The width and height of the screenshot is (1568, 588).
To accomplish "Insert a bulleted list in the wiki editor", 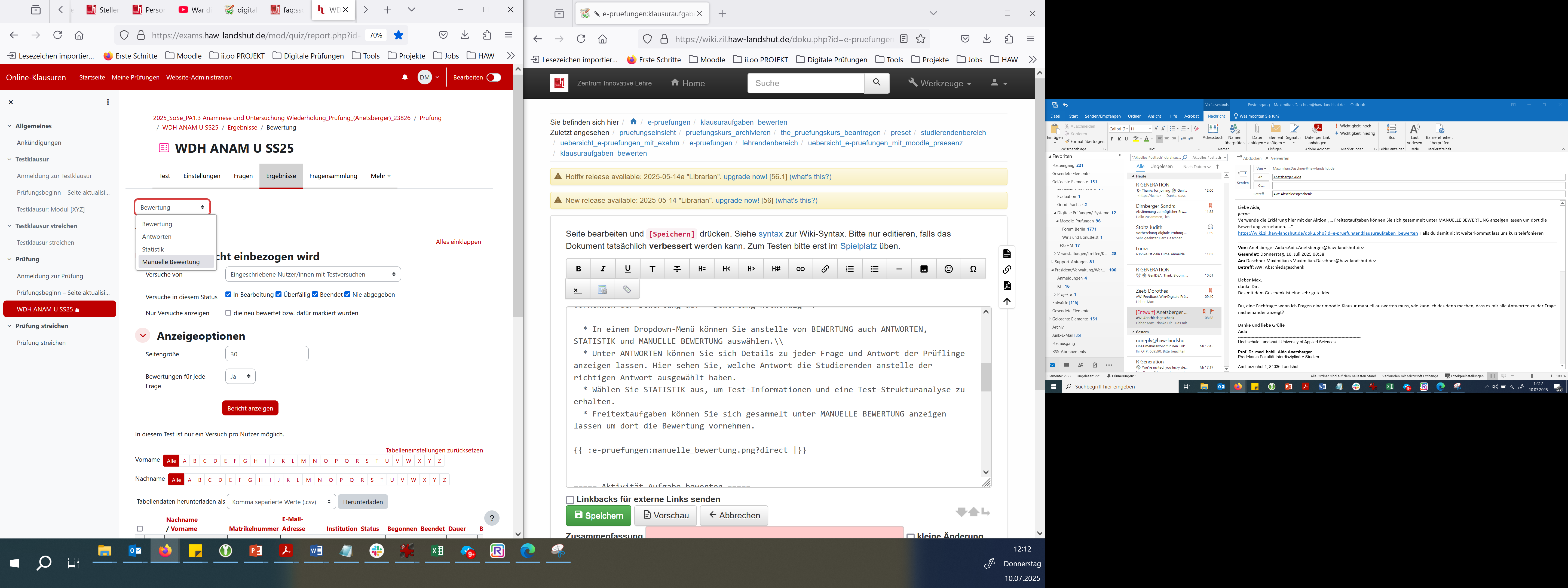I will pyautogui.click(x=875, y=269).
